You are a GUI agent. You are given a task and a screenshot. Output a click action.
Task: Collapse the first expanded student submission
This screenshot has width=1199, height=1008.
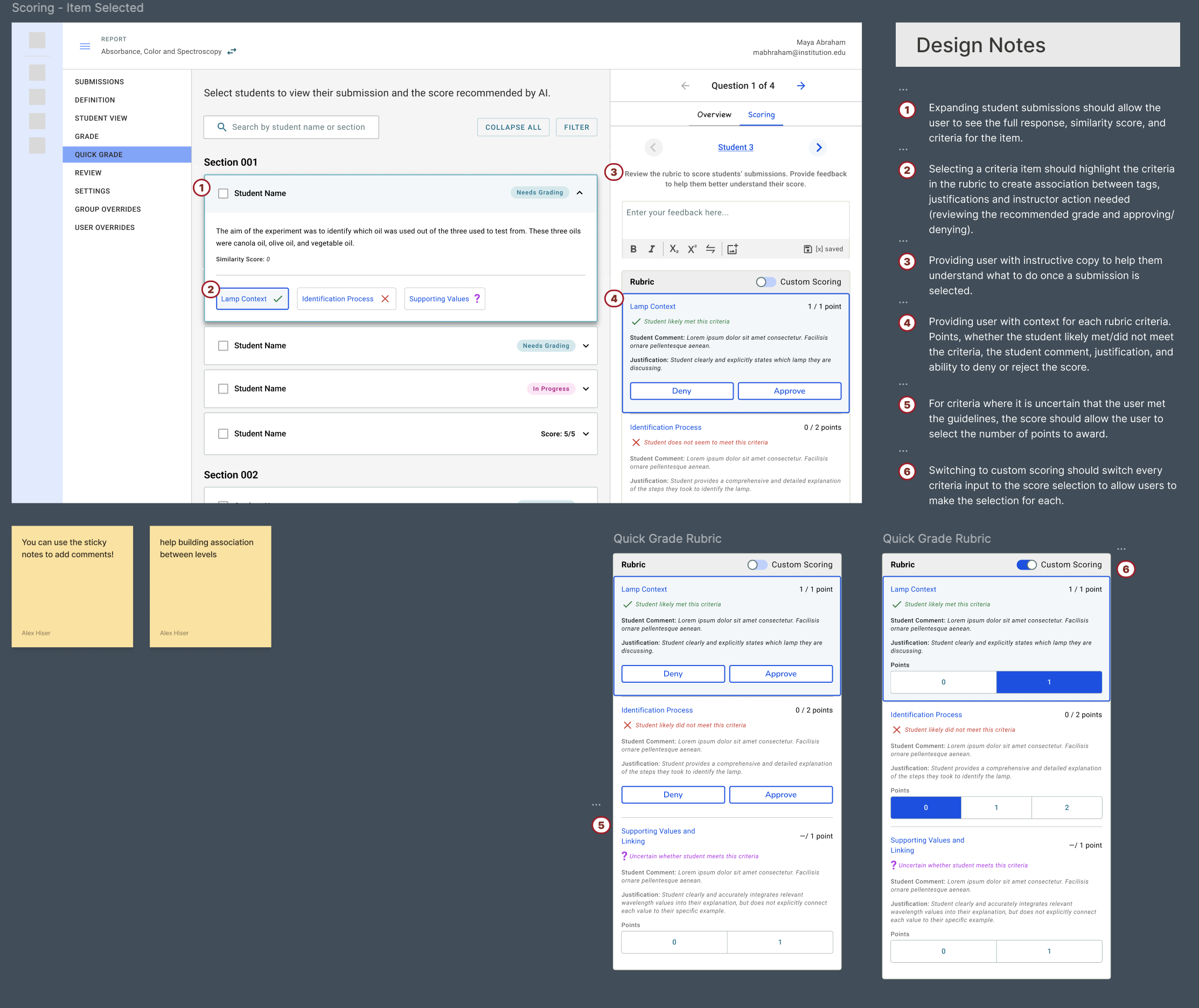(580, 193)
